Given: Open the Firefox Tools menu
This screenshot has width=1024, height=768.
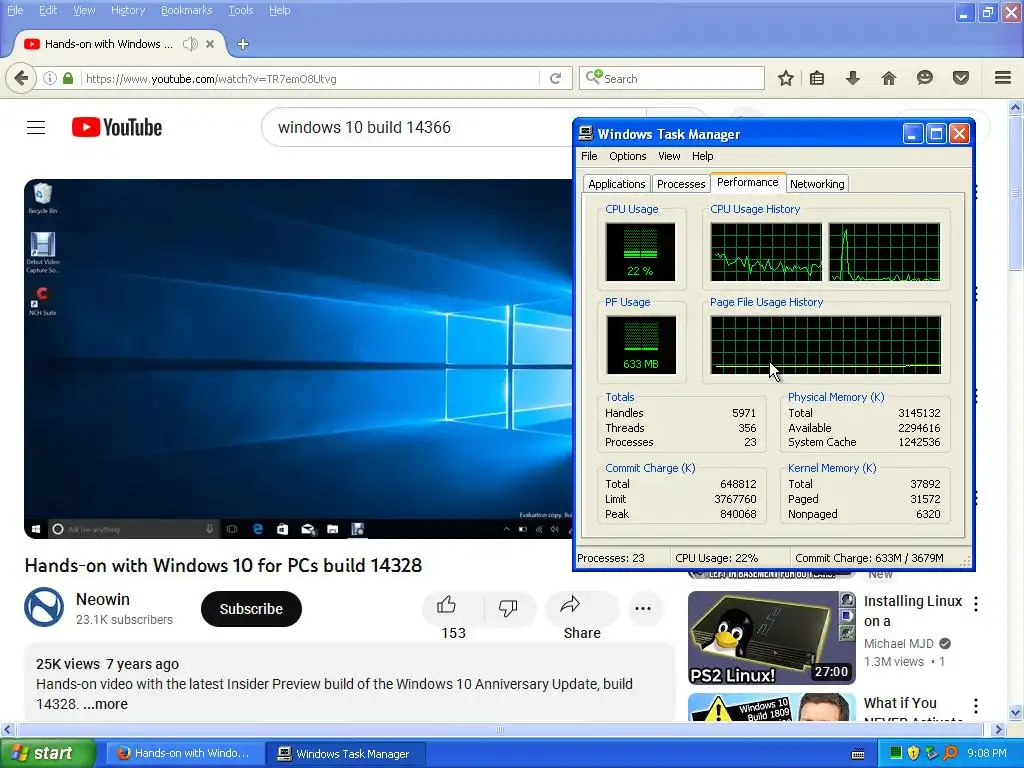Looking at the screenshot, I should pyautogui.click(x=241, y=10).
